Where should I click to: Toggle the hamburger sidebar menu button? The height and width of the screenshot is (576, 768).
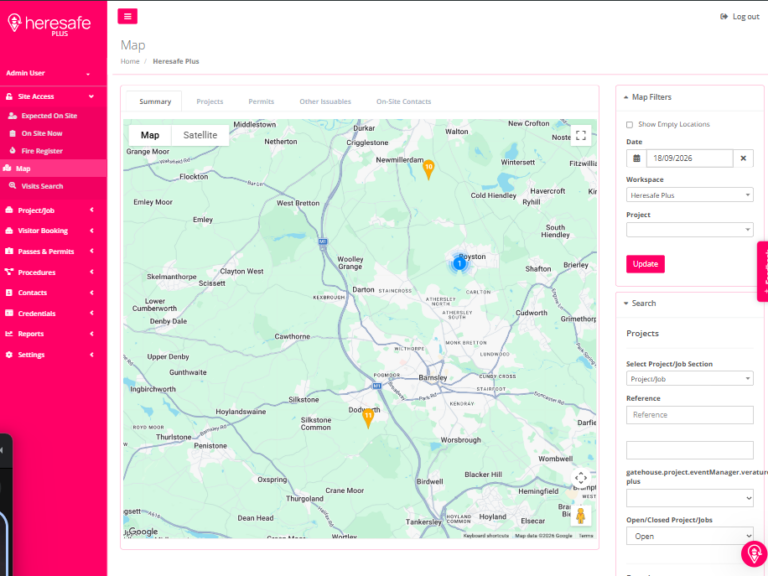pyautogui.click(x=127, y=16)
